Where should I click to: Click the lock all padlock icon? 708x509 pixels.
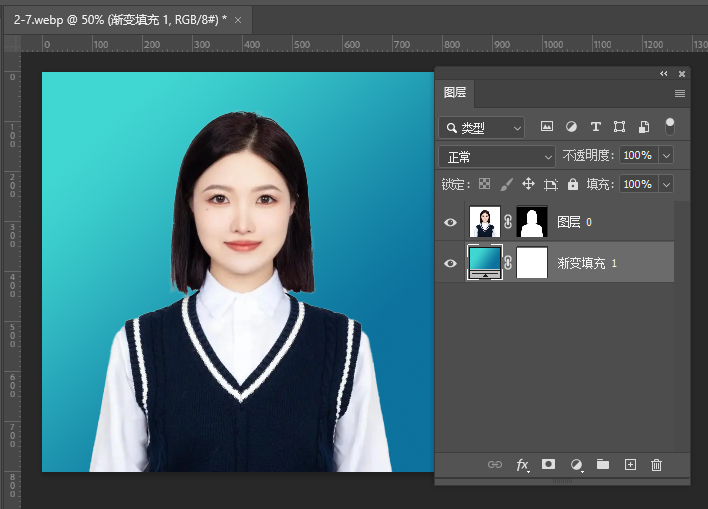coord(573,185)
